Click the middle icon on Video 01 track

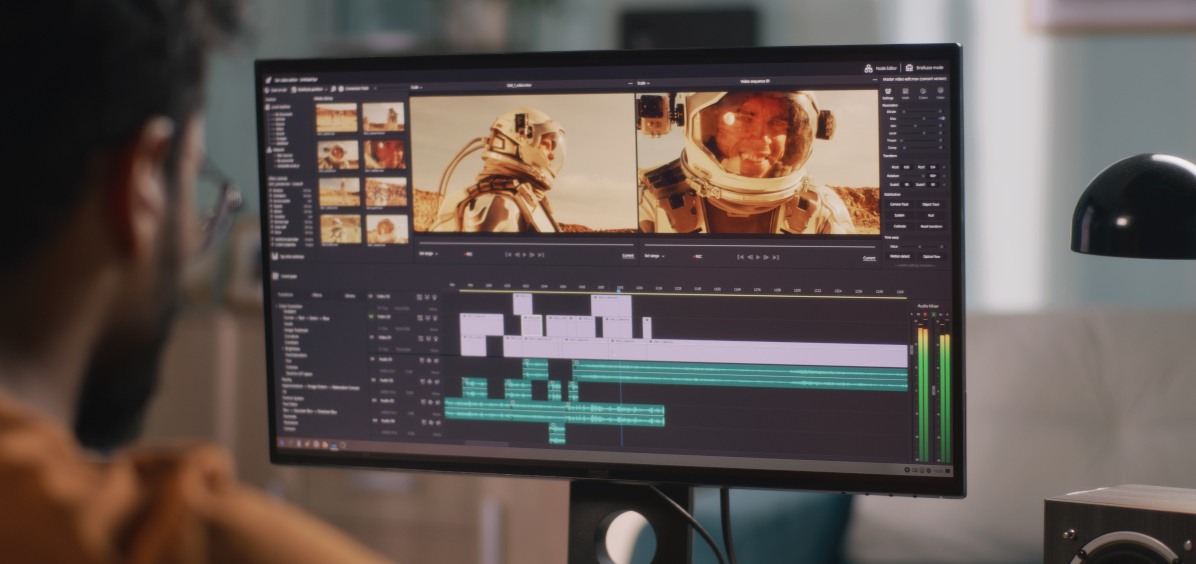(428, 339)
